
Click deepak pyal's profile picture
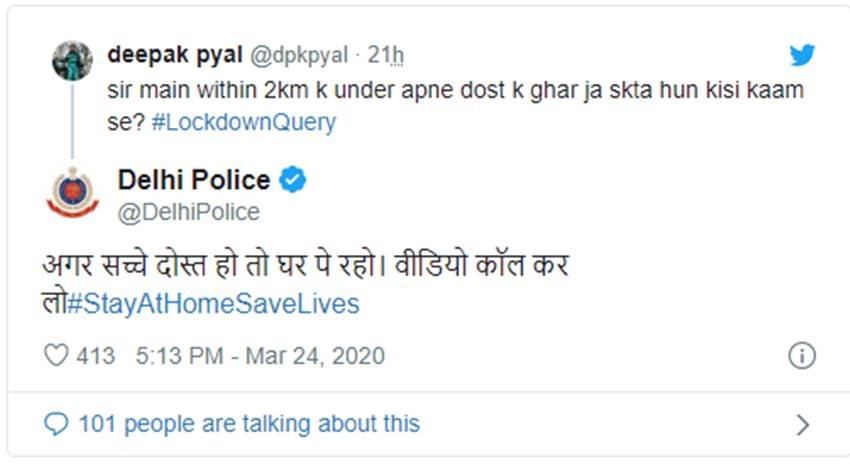coord(72,61)
